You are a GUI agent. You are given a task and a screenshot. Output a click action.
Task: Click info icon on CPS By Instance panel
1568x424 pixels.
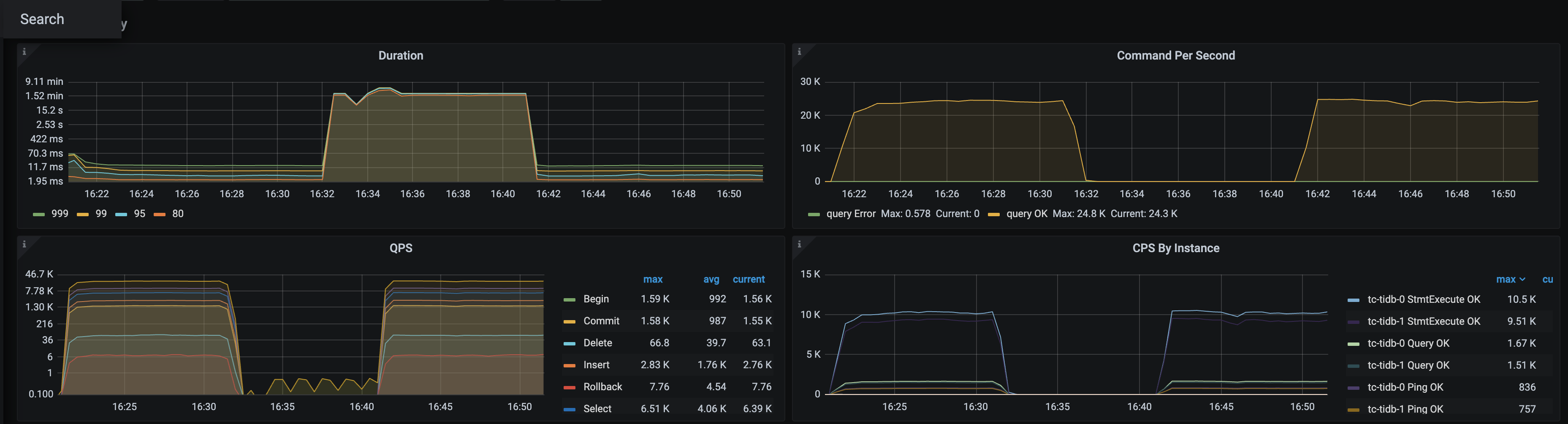pyautogui.click(x=800, y=244)
